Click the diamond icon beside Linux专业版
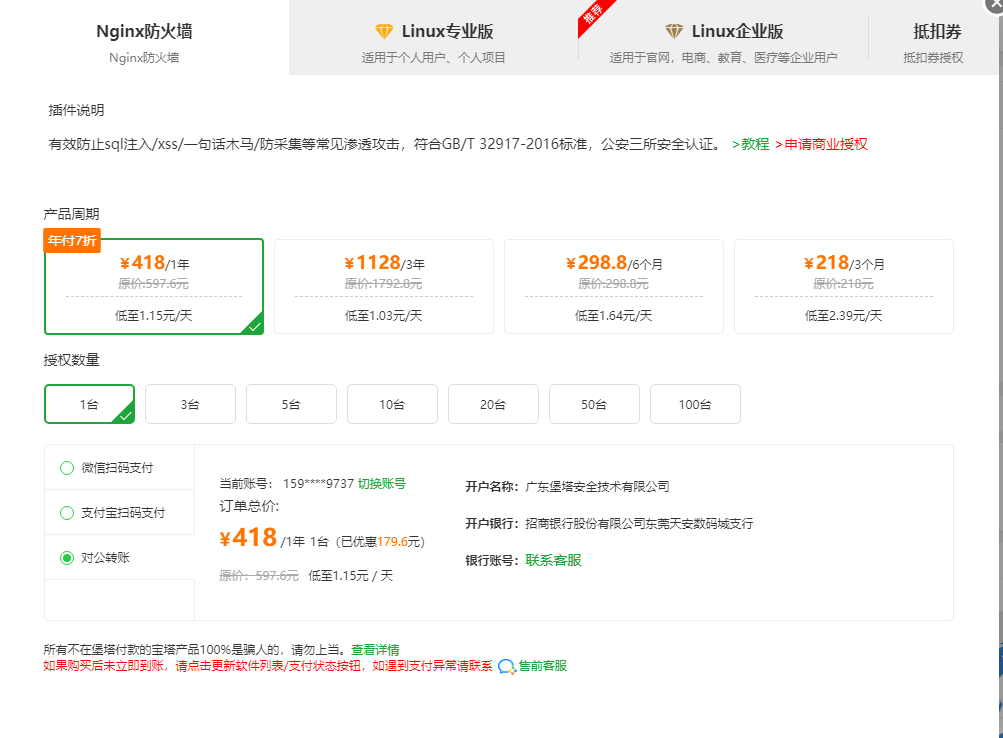Viewport: 1003px width, 738px height. [x=384, y=32]
